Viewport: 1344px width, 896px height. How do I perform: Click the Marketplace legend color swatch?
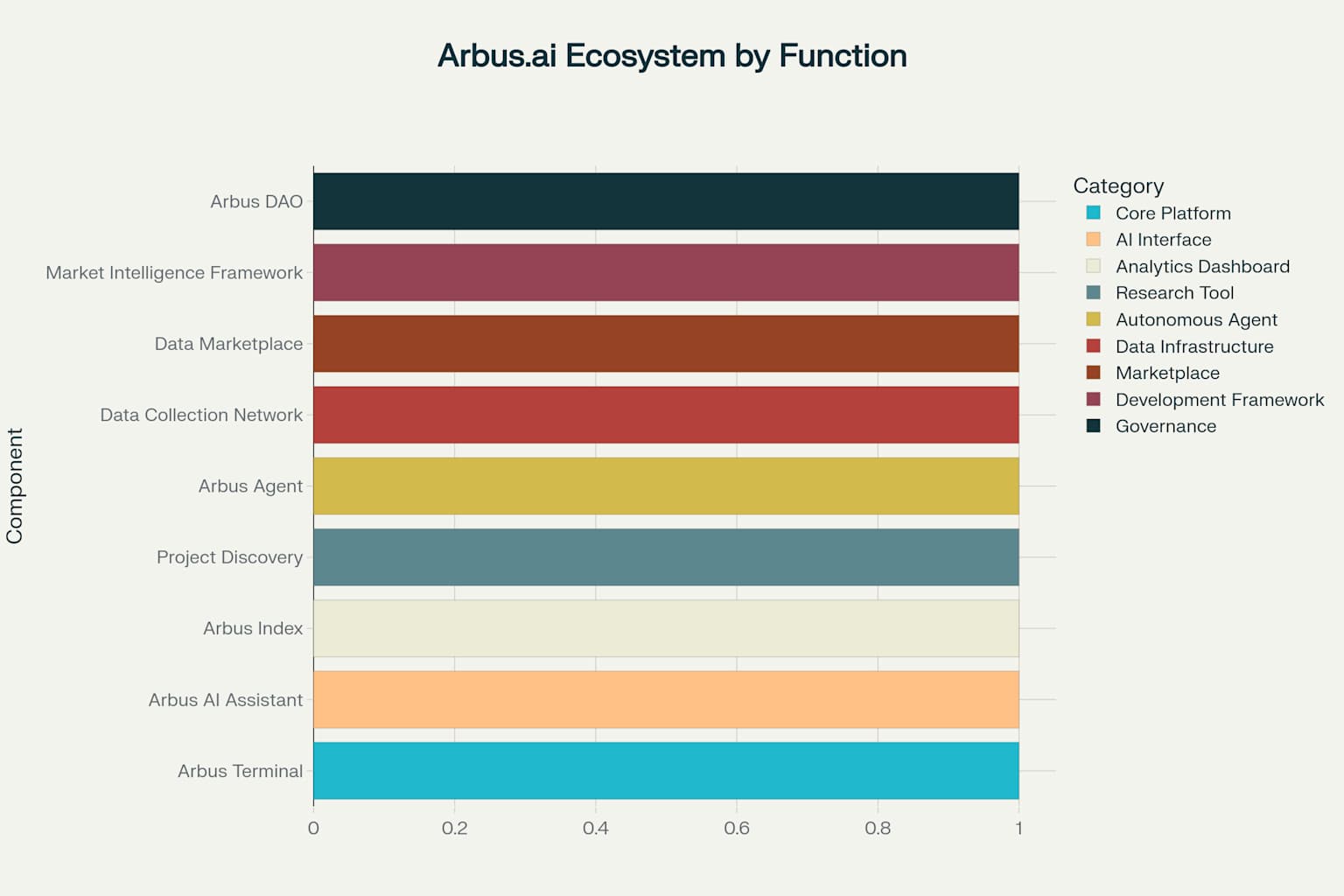[x=1093, y=373]
